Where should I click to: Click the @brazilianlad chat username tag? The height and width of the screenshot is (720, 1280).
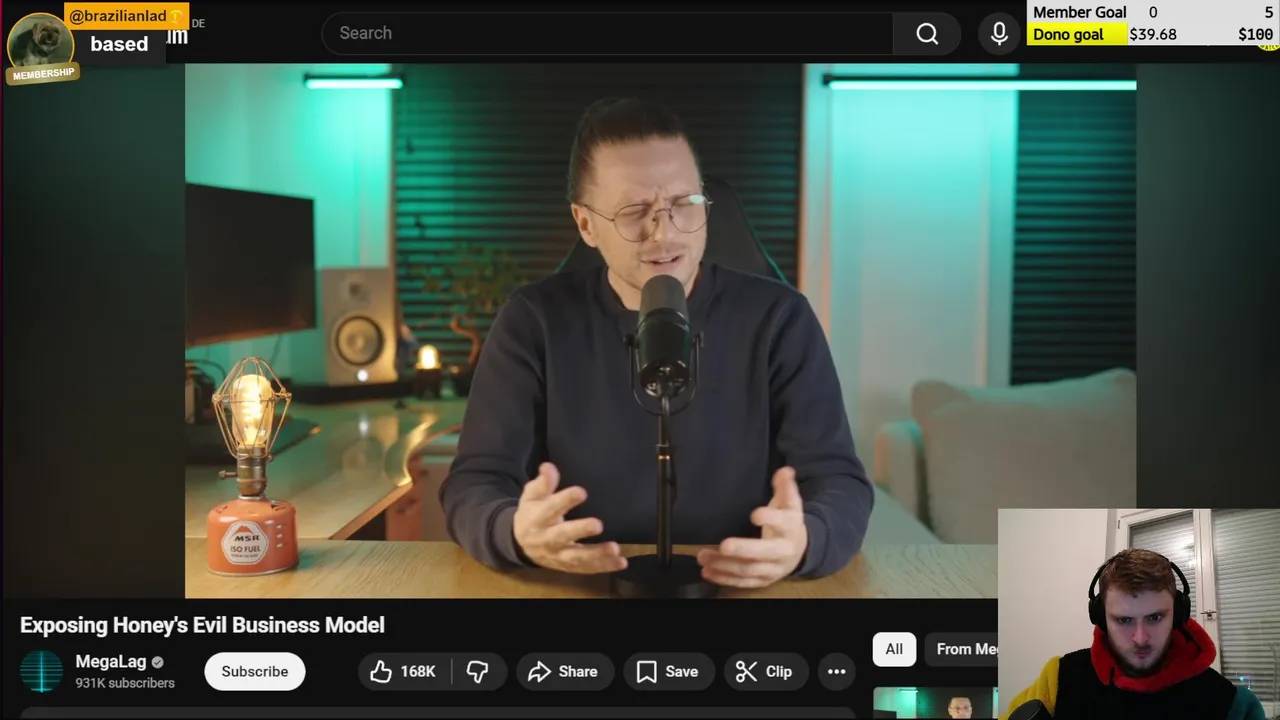pyautogui.click(x=126, y=16)
